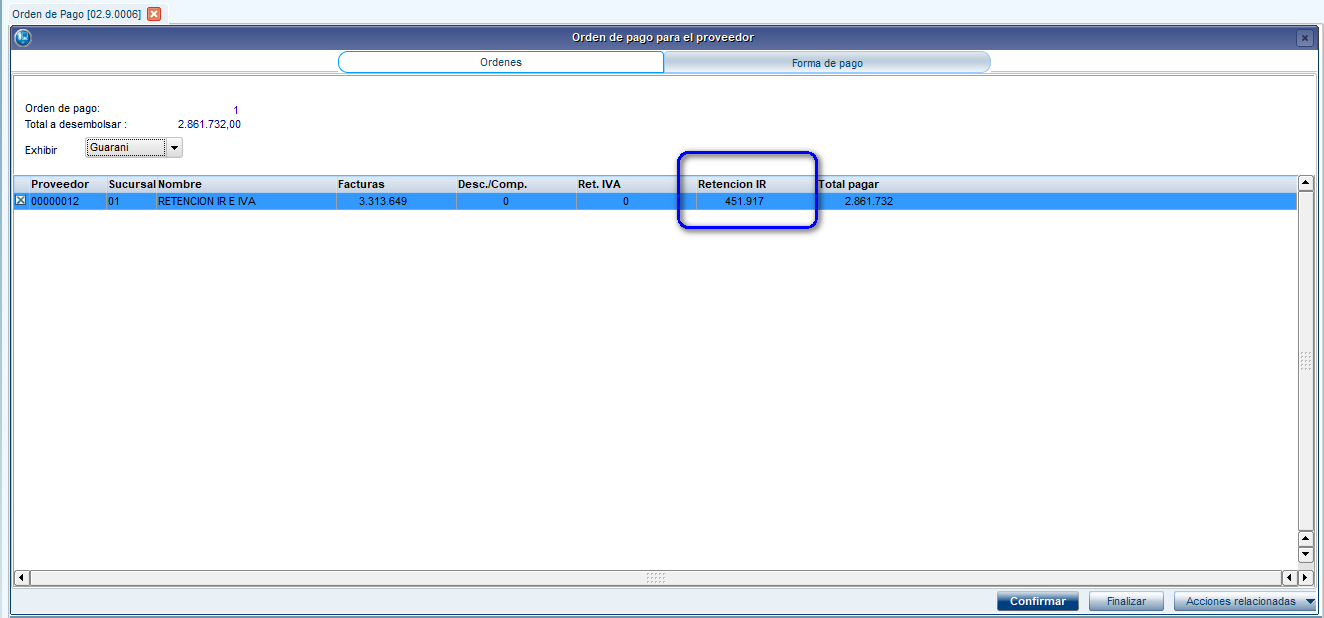Click the Total a desembolsar amount 2.861.732,00
The image size is (1324, 618).
pyautogui.click(x=209, y=125)
